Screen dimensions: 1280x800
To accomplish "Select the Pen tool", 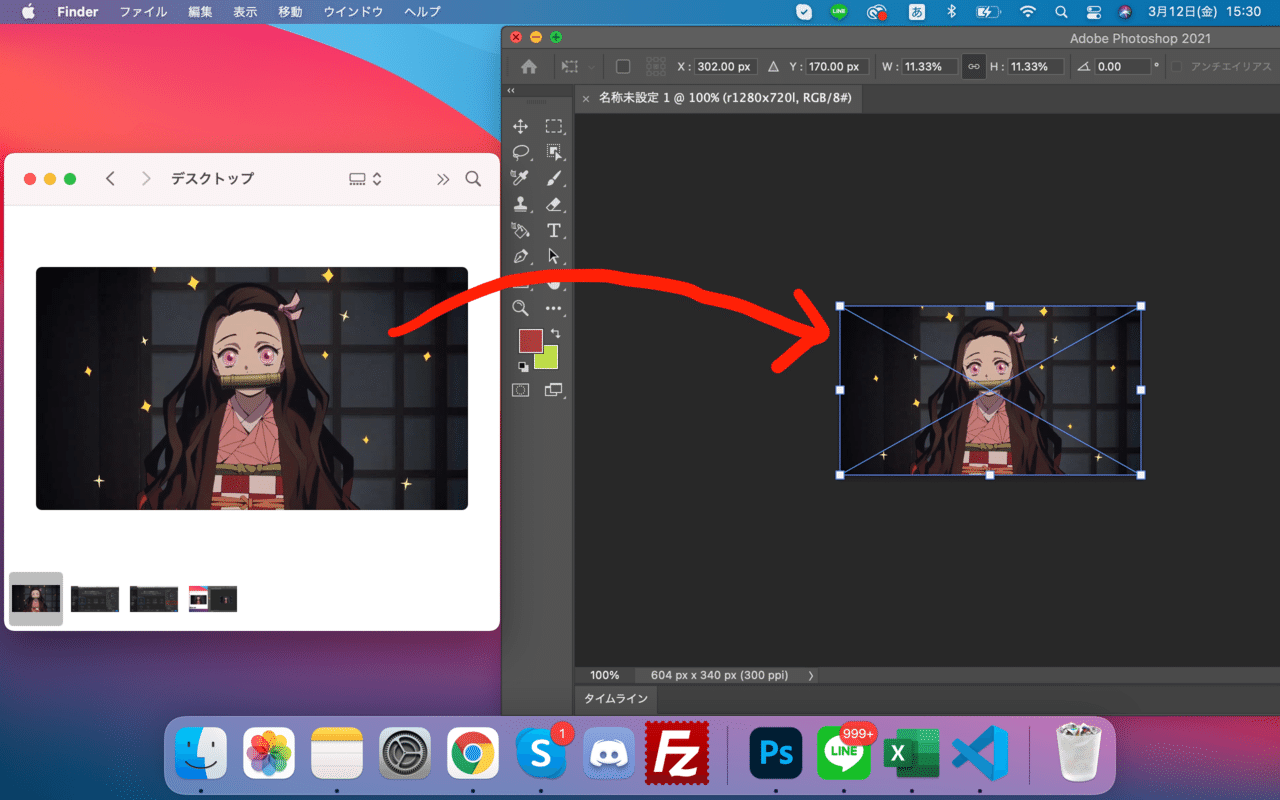I will pos(520,256).
